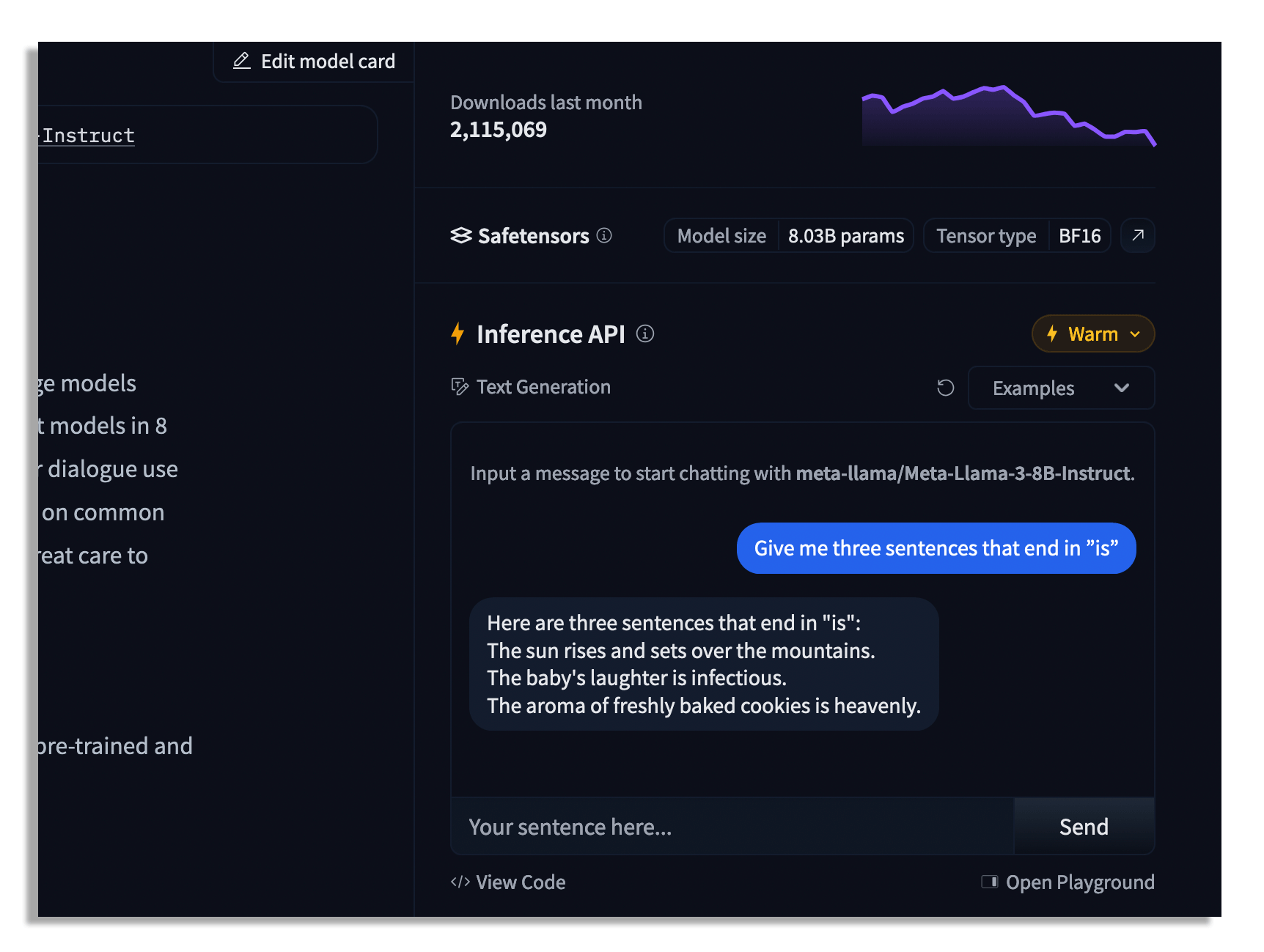Viewport: 1264px width, 952px height.
Task: Click the Text Generation task icon
Action: point(460,387)
